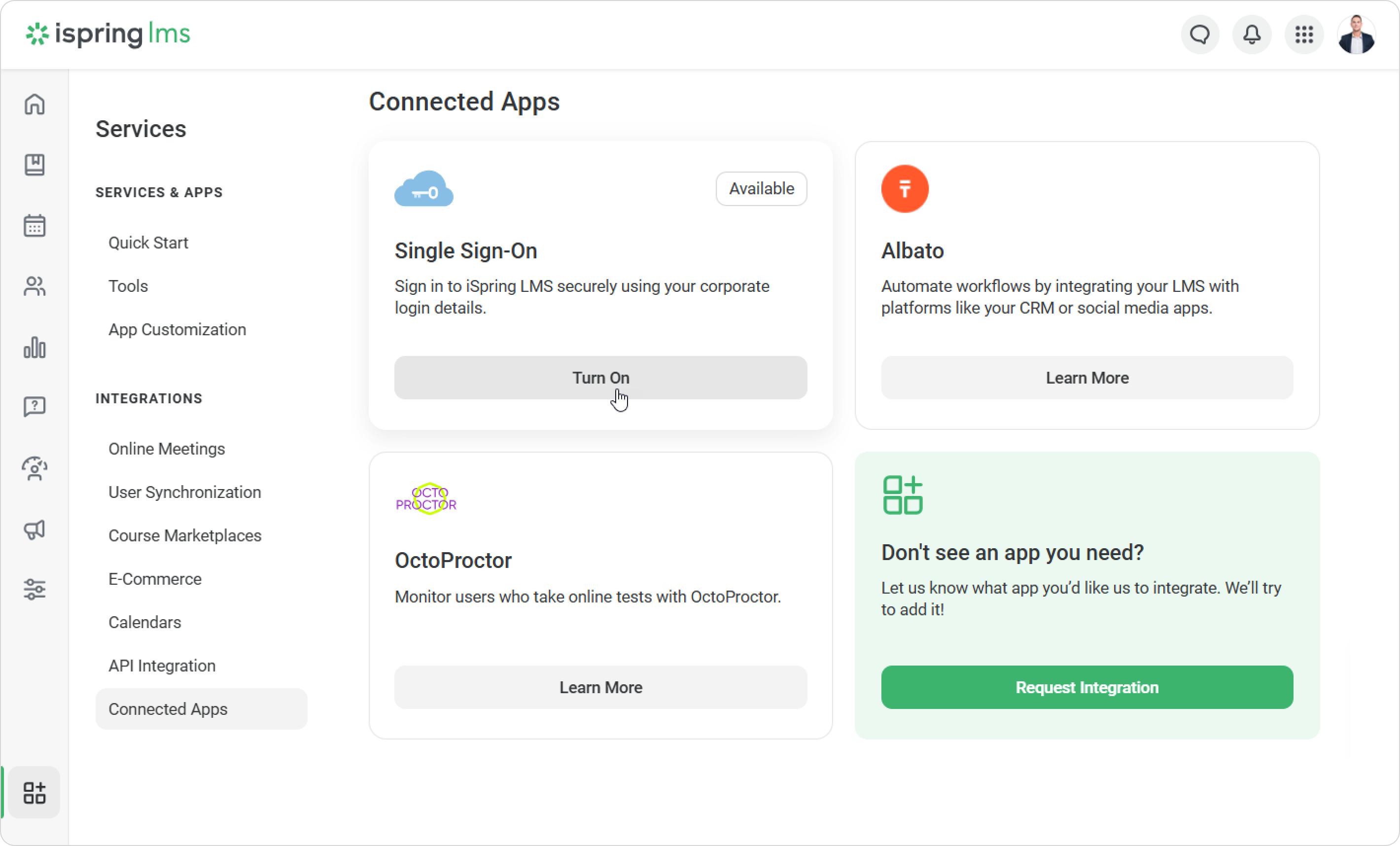This screenshot has width=1400, height=846.
Task: Click the user profile avatar
Action: pos(1356,35)
